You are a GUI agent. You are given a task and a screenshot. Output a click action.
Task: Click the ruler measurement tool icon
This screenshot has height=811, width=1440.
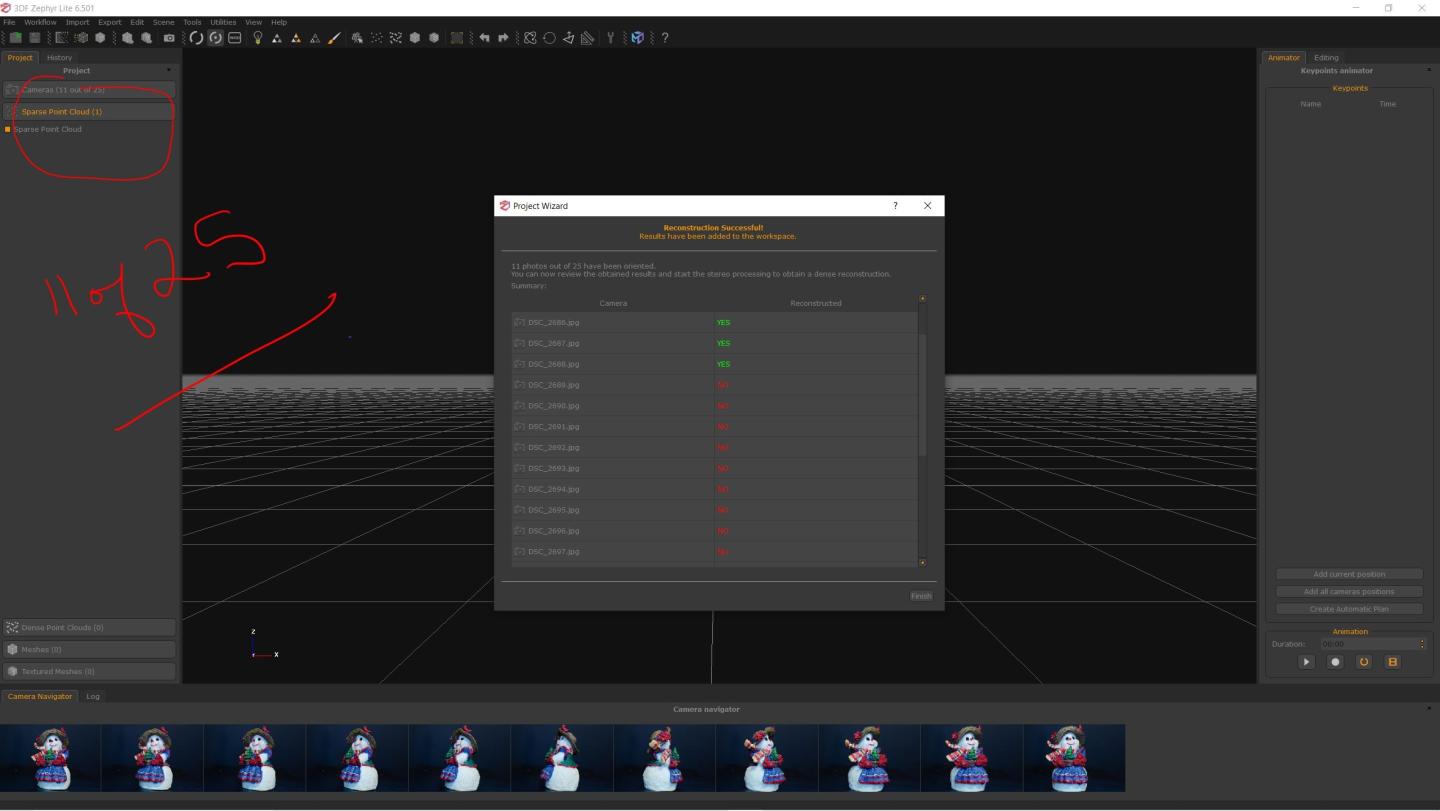tap(587, 38)
